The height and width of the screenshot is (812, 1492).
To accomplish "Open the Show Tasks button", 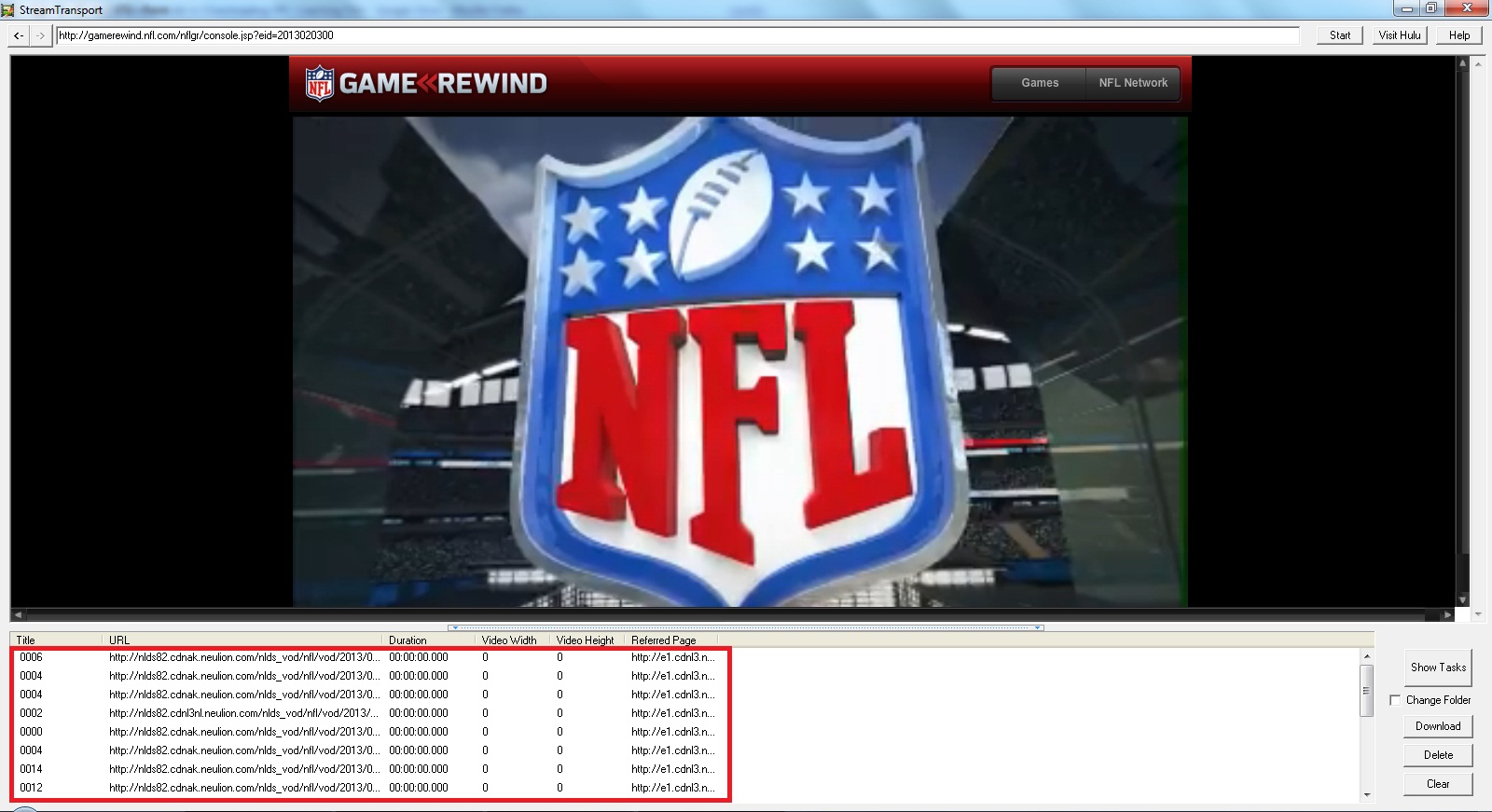I will tap(1438, 667).
